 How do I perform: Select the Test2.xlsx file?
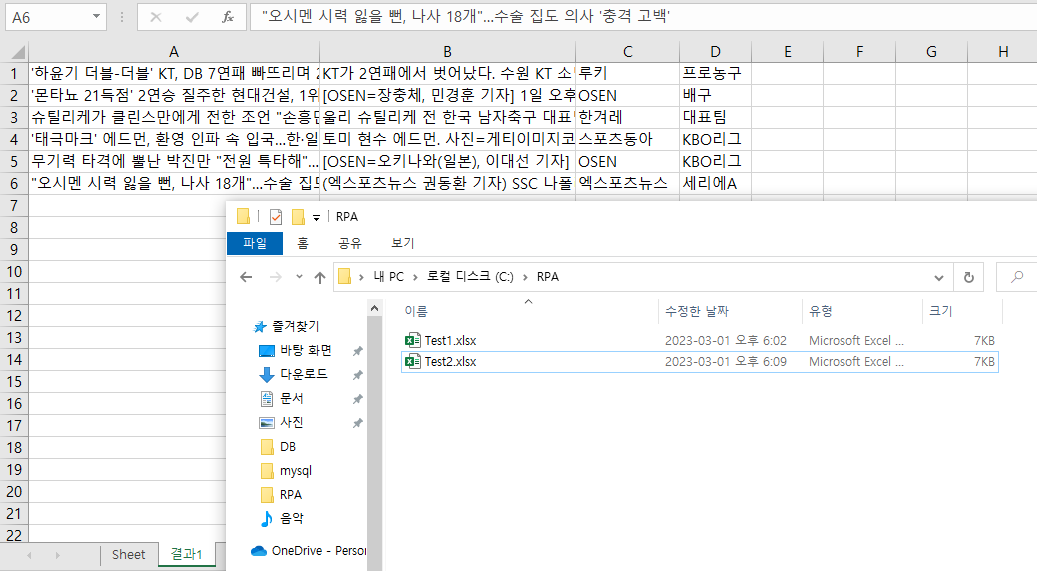click(700, 362)
